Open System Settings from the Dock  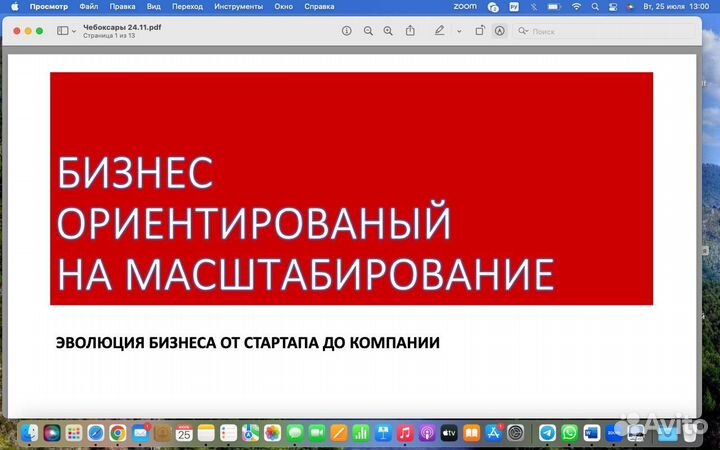(516, 433)
